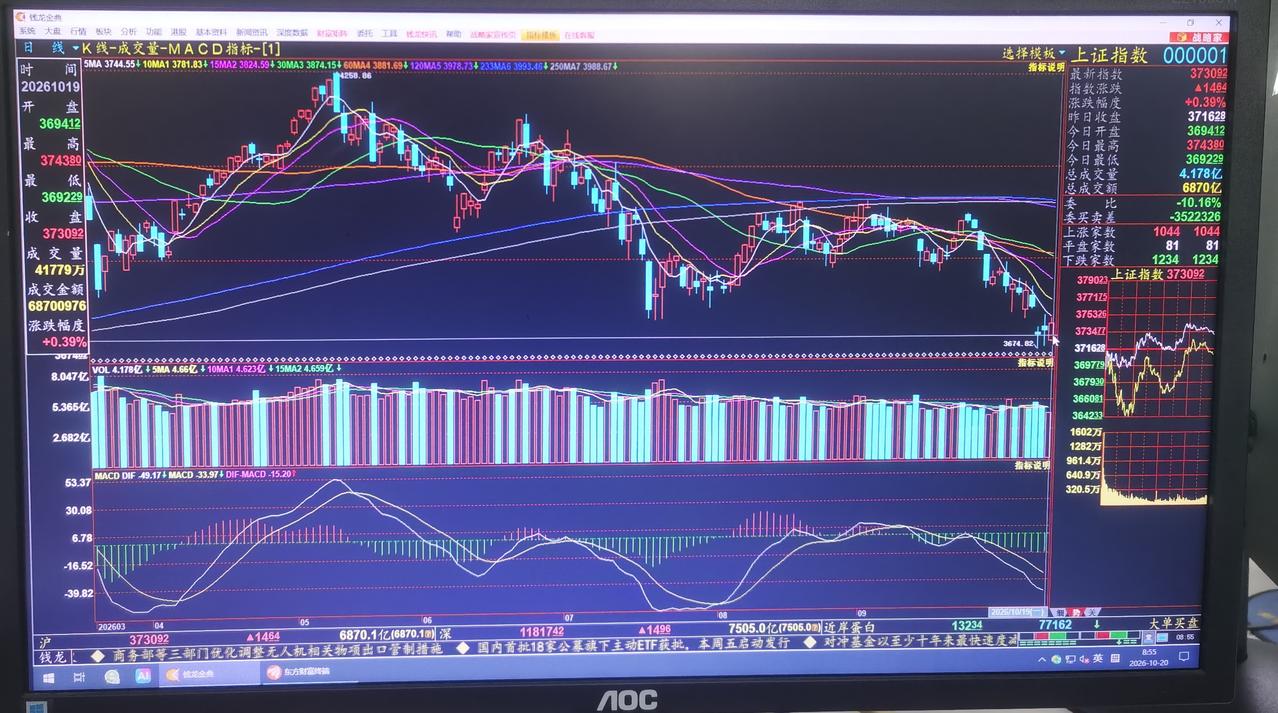Open the 功能 menu
The height and width of the screenshot is (713, 1278).
tap(153, 33)
